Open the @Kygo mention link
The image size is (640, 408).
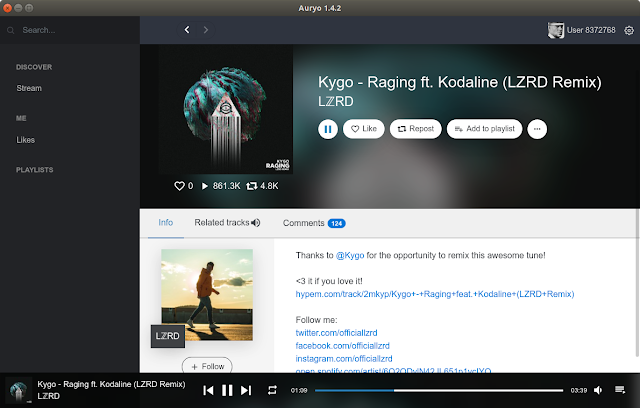pos(350,255)
